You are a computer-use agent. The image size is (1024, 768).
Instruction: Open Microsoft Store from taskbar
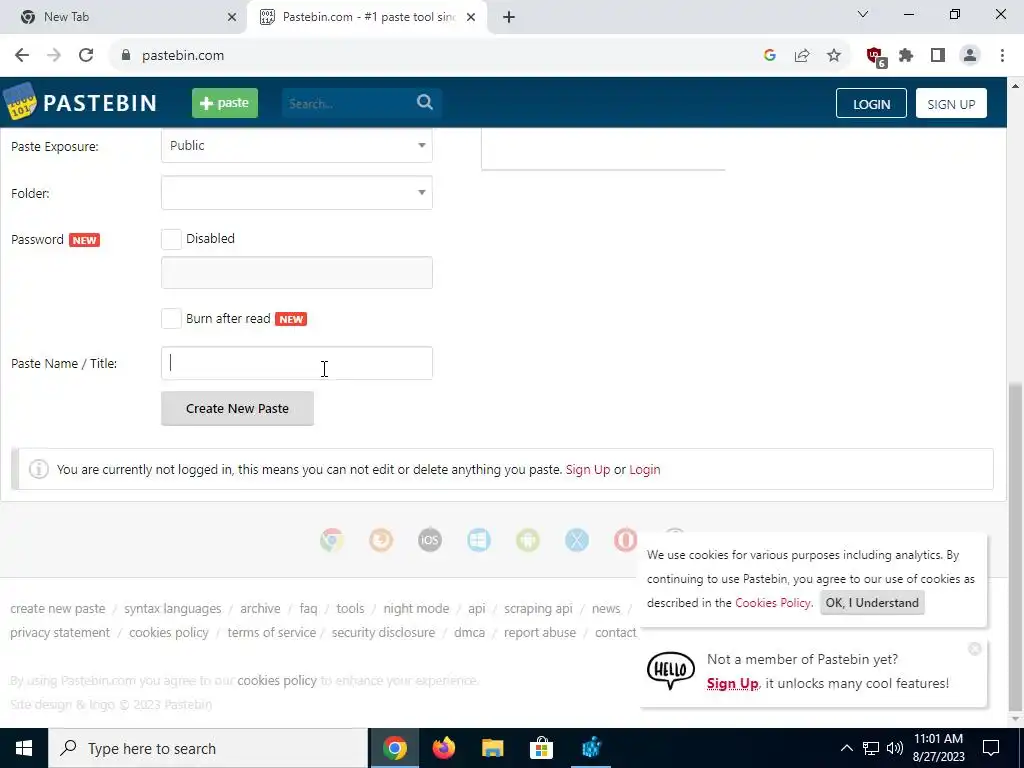541,748
